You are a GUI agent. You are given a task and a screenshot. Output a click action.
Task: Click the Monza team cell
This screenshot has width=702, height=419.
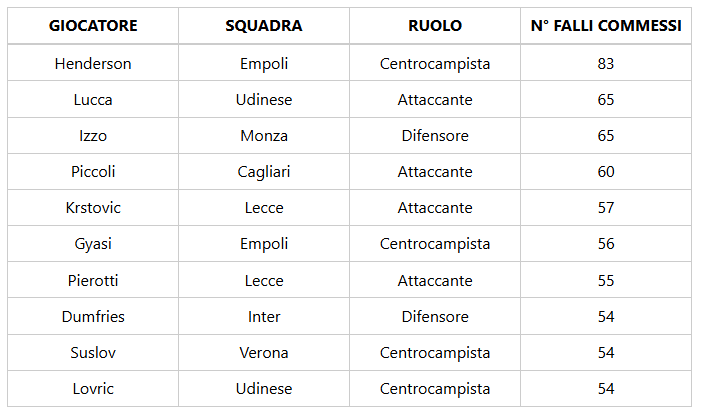point(264,136)
